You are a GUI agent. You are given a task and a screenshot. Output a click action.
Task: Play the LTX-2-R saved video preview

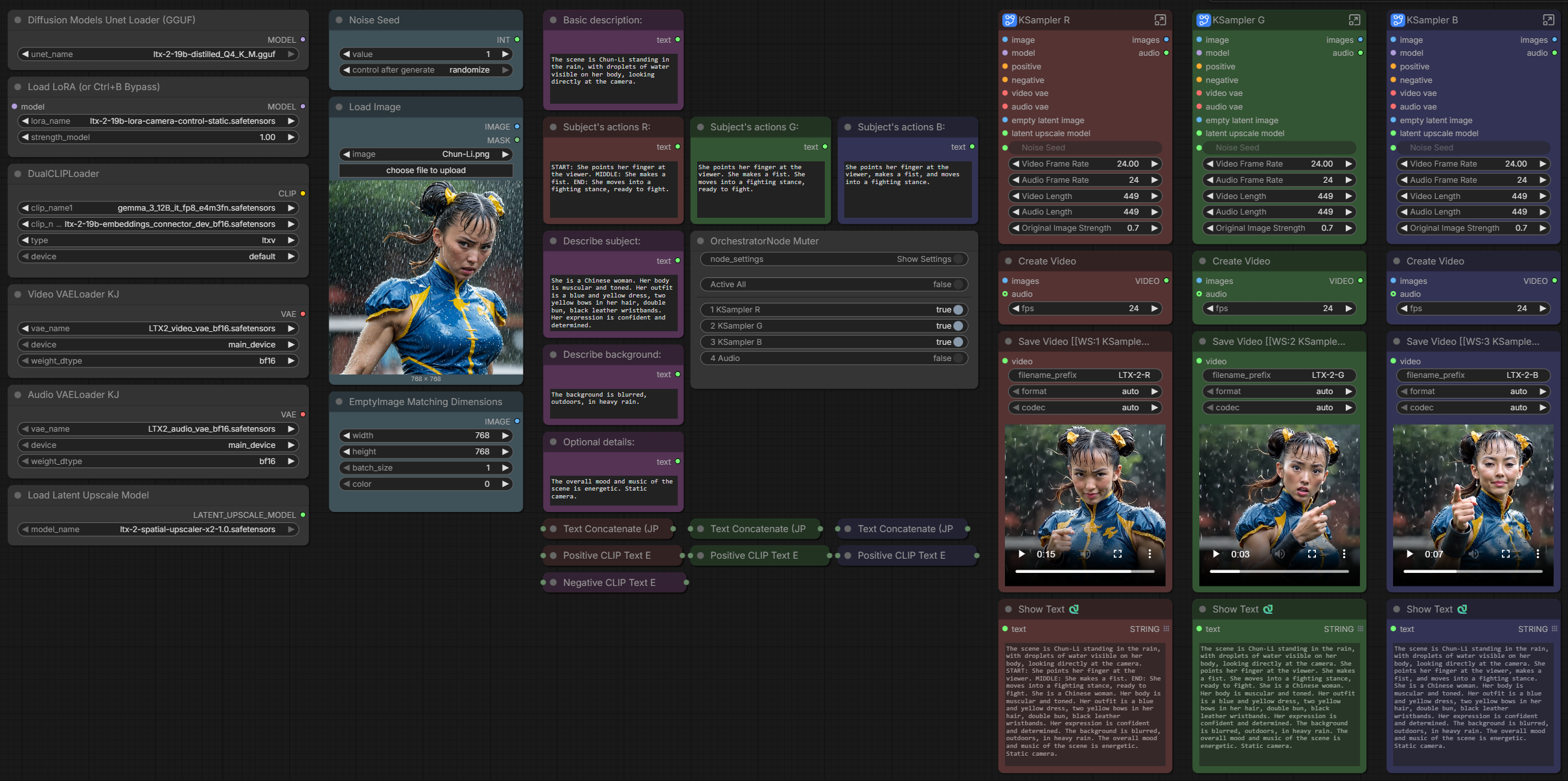click(1022, 554)
